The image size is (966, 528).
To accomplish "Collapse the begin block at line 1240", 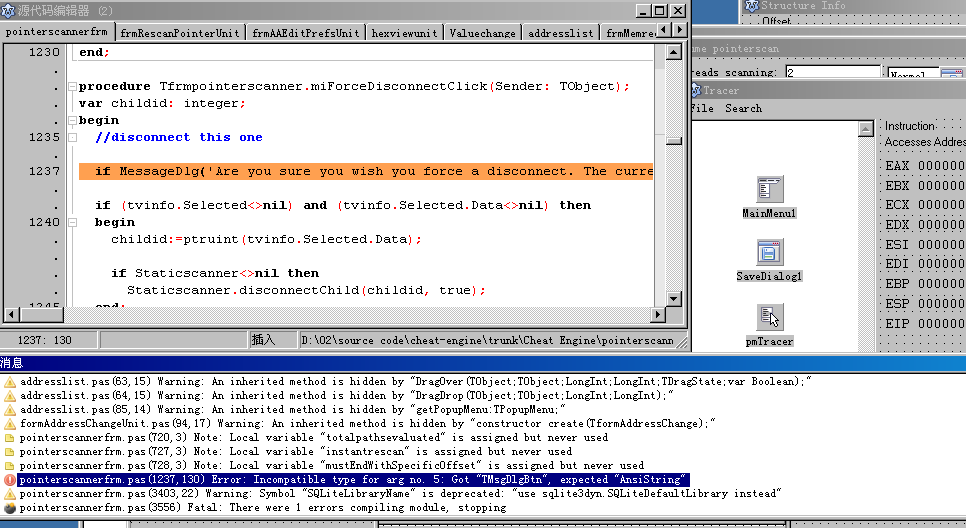I will pos(72,222).
